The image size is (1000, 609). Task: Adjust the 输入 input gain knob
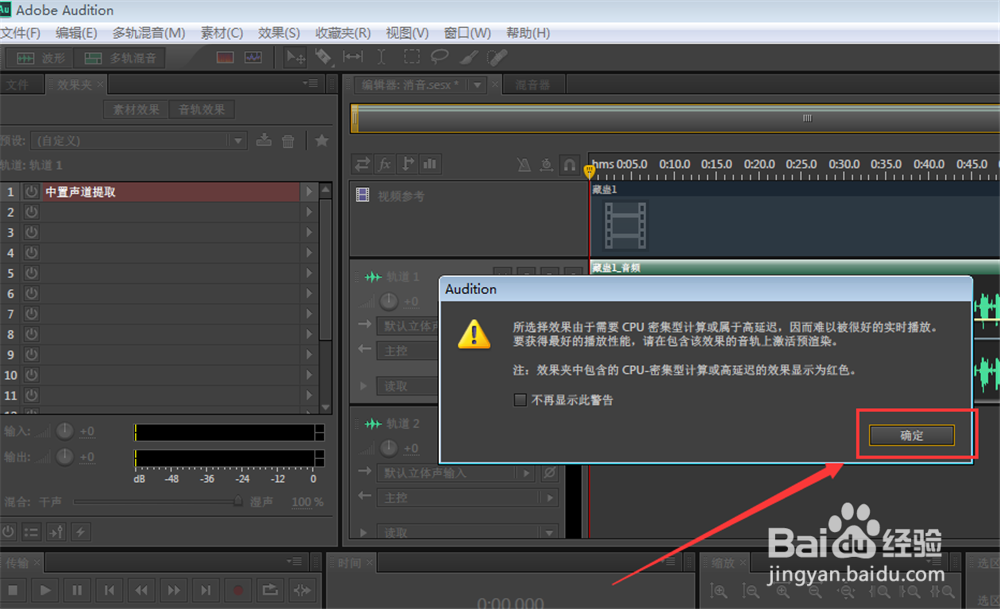(65, 432)
